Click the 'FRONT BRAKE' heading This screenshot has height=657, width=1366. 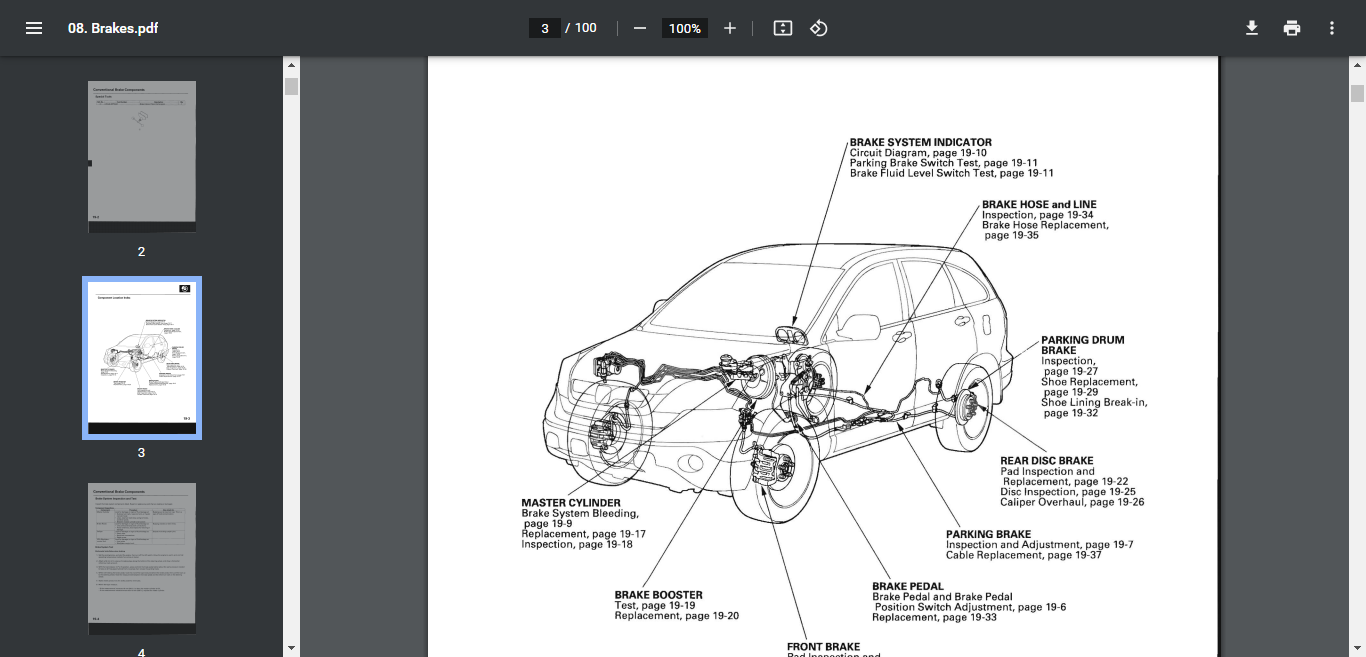823,647
